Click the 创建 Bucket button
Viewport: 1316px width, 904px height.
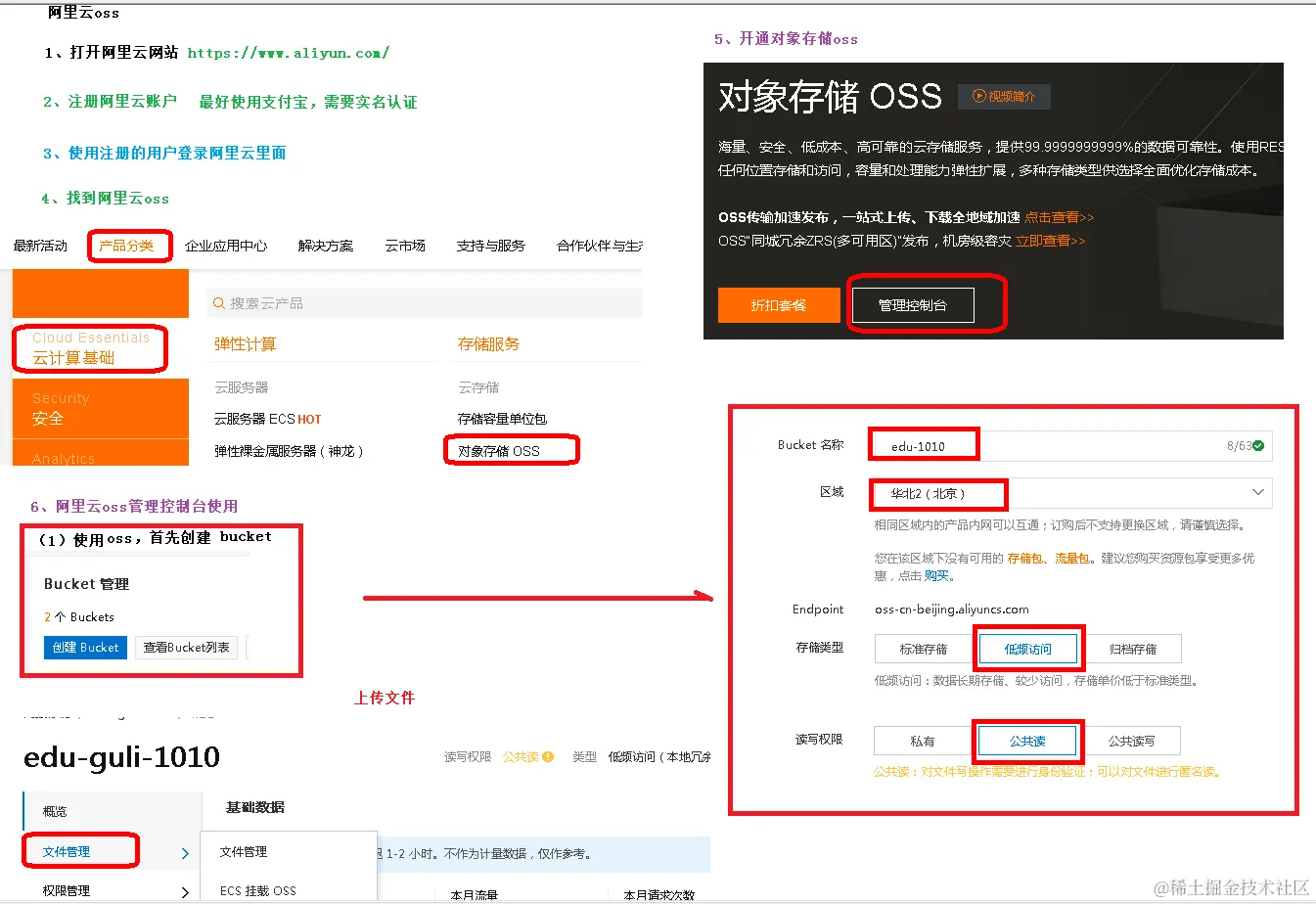click(x=85, y=648)
